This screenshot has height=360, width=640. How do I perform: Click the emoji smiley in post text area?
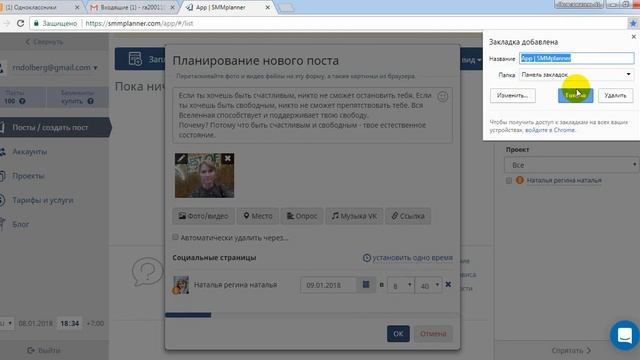click(442, 96)
